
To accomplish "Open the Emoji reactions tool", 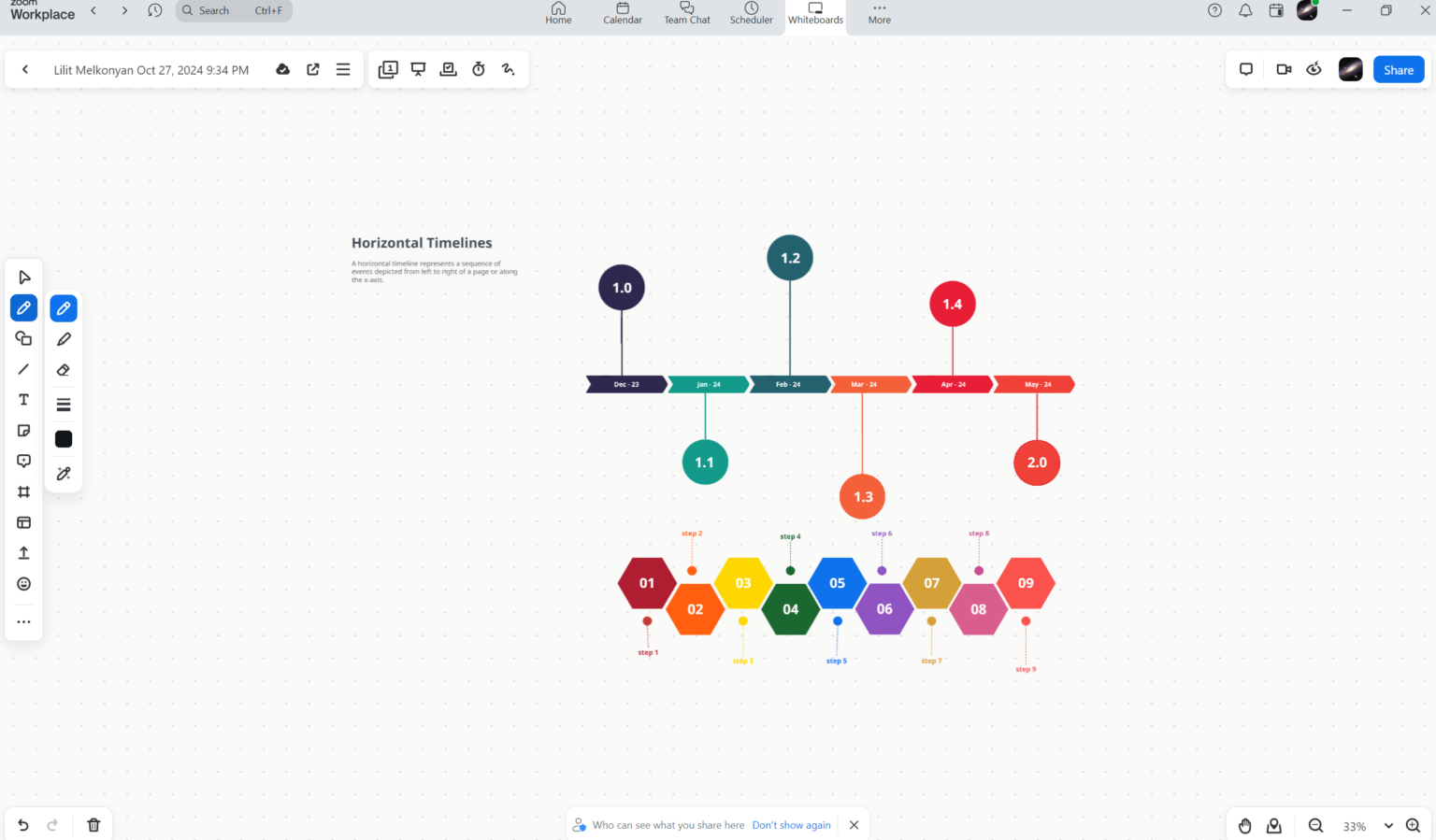I will 23,583.
